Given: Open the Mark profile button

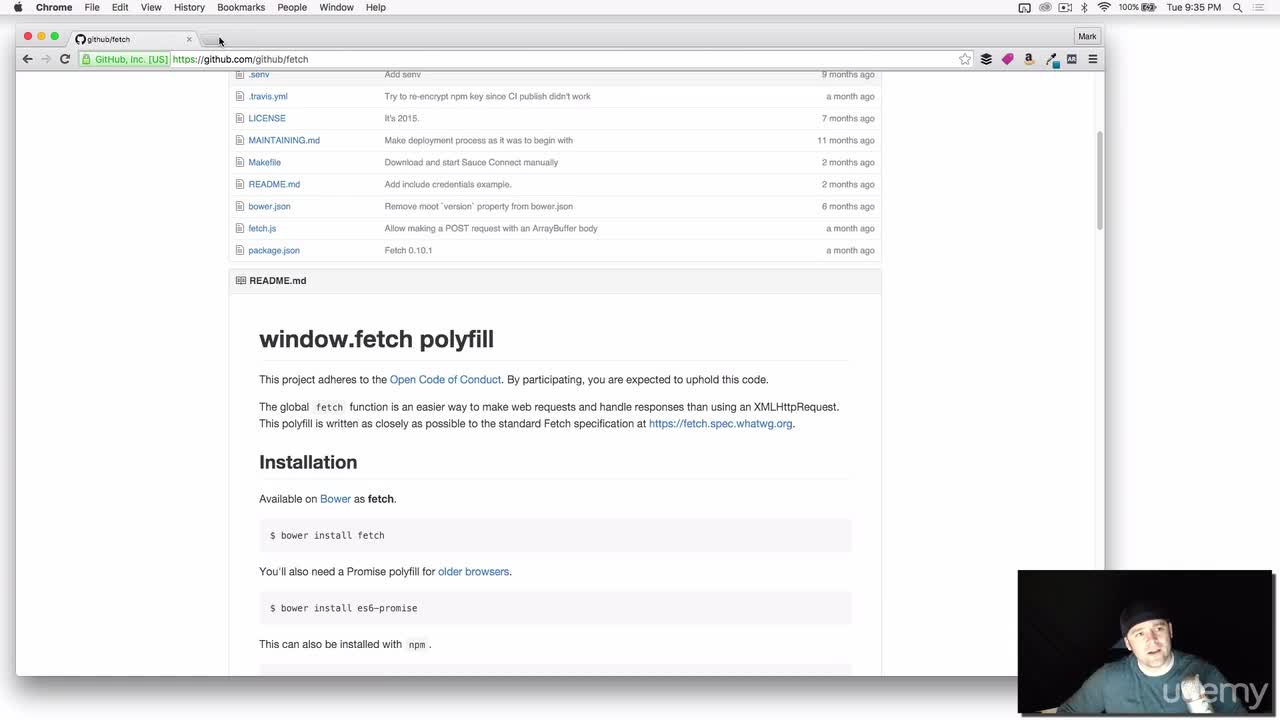Looking at the screenshot, I should pyautogui.click(x=1087, y=36).
